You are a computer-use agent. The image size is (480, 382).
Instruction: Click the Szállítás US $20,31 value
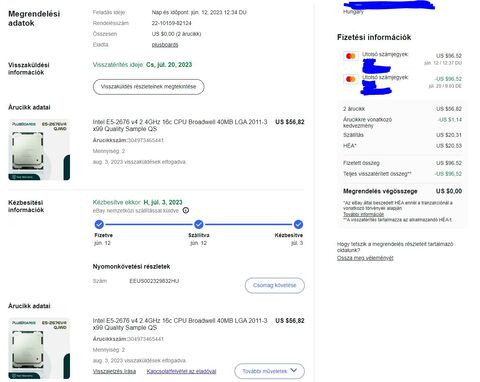pos(449,135)
